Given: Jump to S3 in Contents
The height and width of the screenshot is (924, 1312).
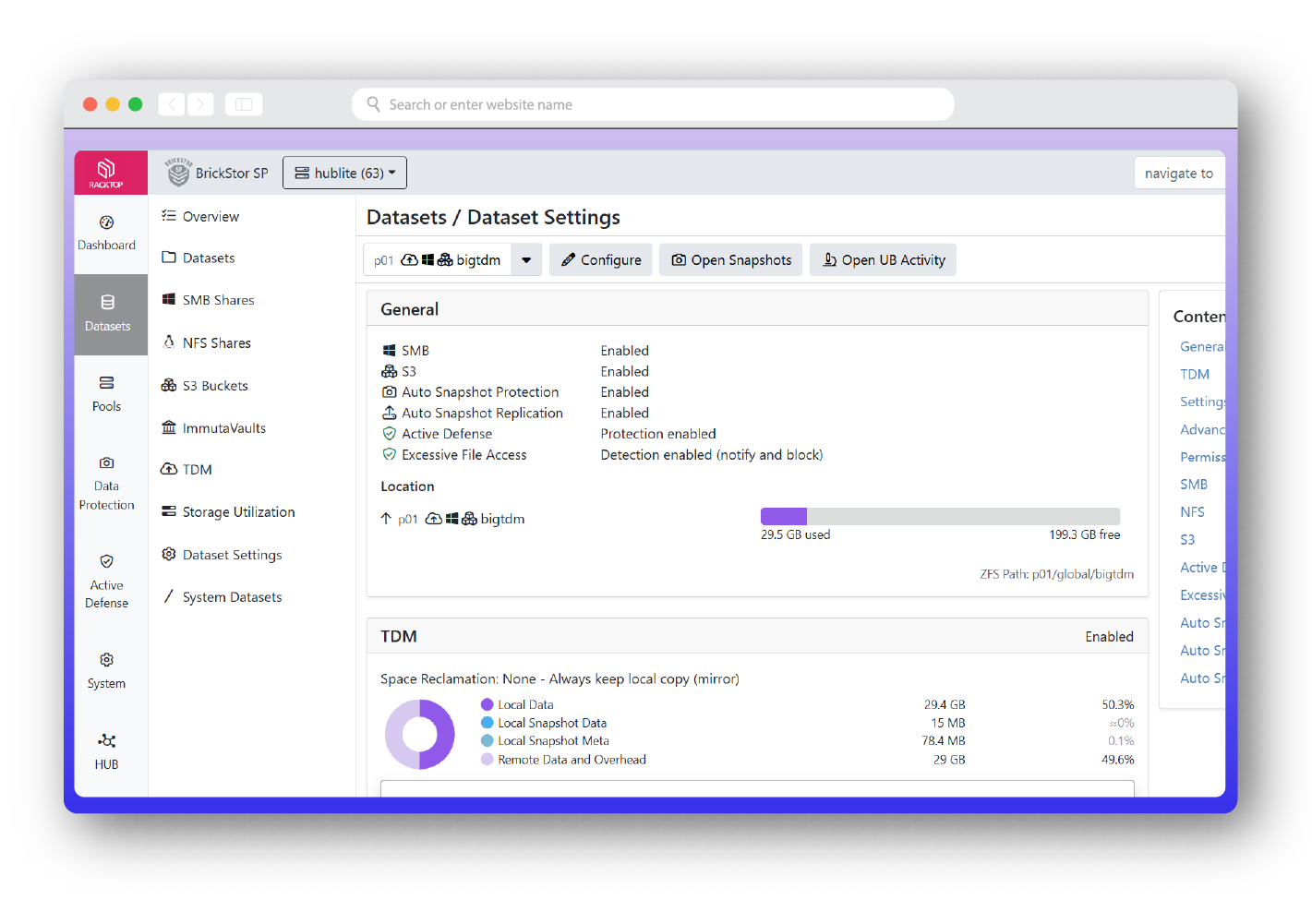Looking at the screenshot, I should (1187, 540).
